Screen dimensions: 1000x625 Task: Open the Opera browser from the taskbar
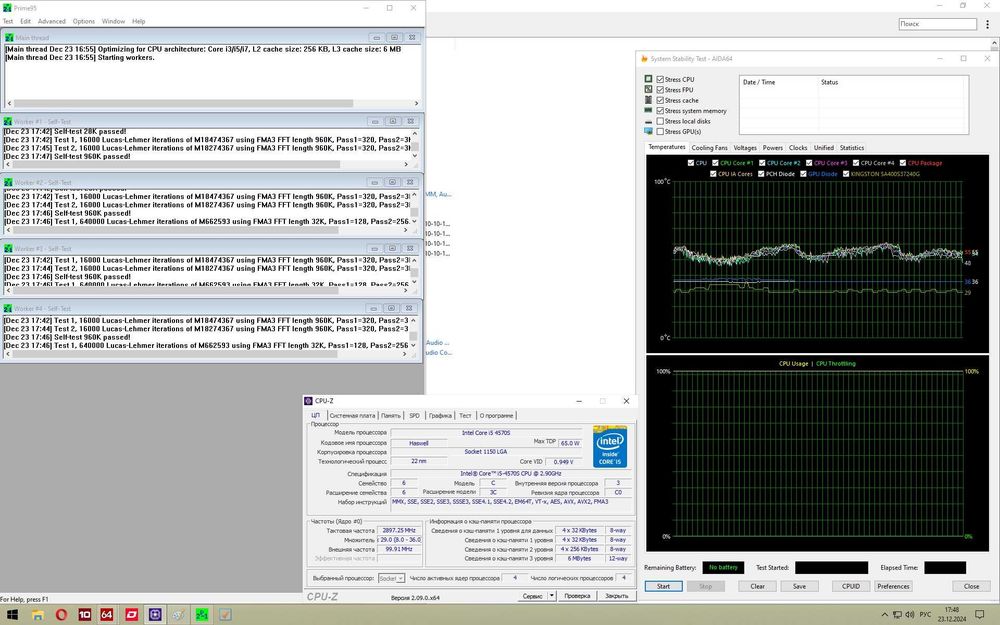point(60,614)
